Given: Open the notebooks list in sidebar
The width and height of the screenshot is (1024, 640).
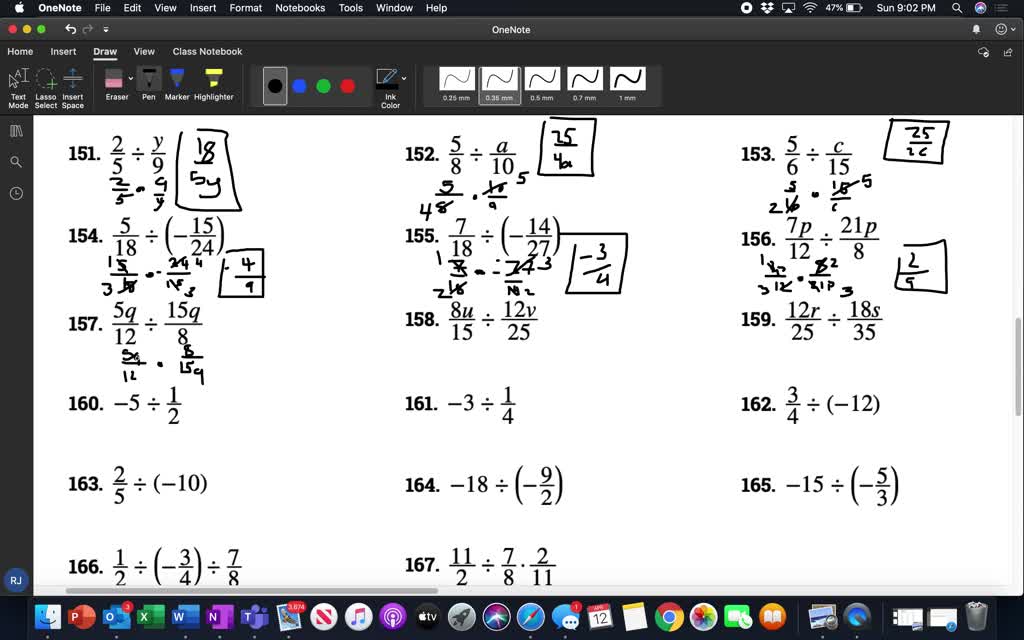Looking at the screenshot, I should coord(15,130).
